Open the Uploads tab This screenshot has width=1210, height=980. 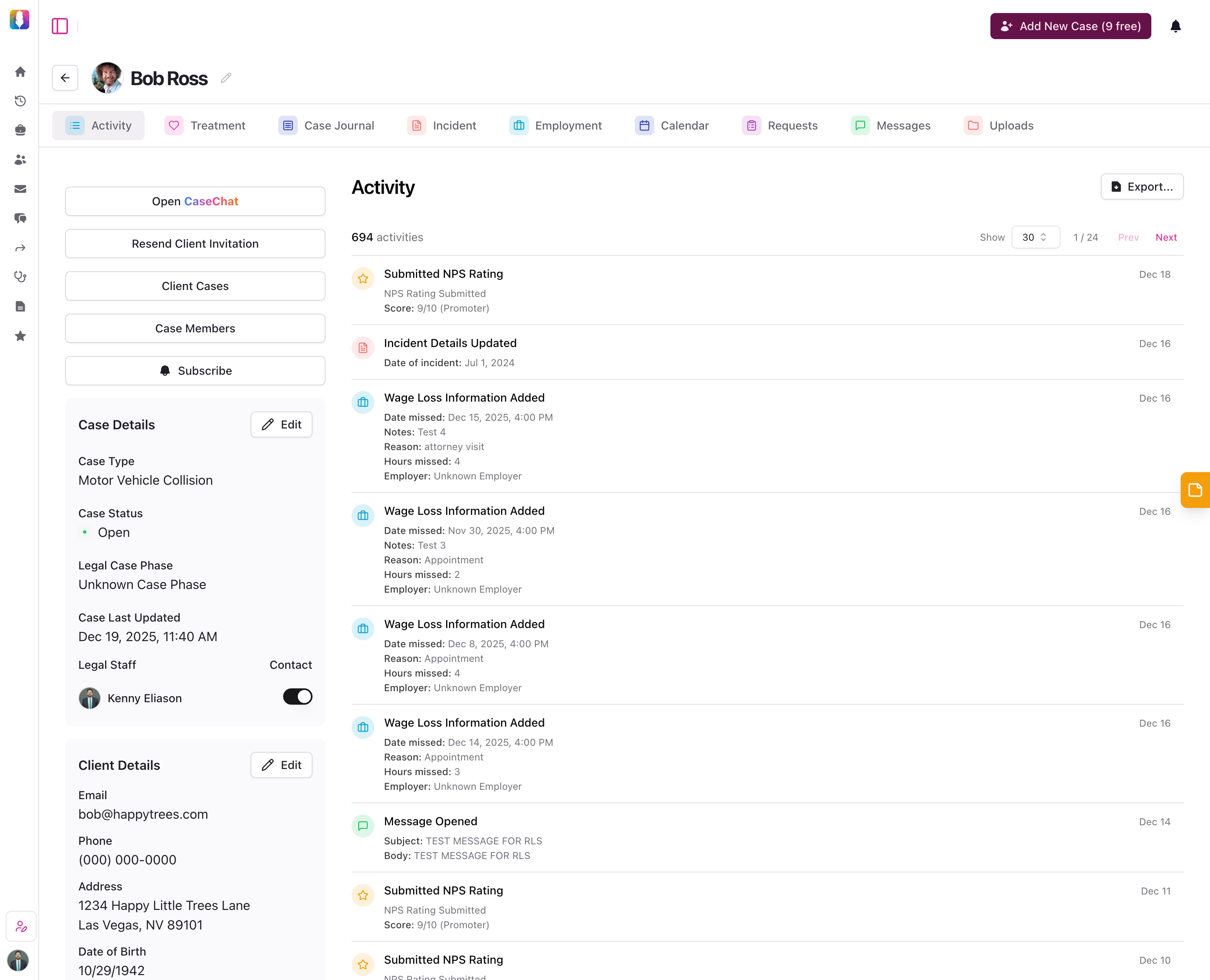(x=999, y=125)
